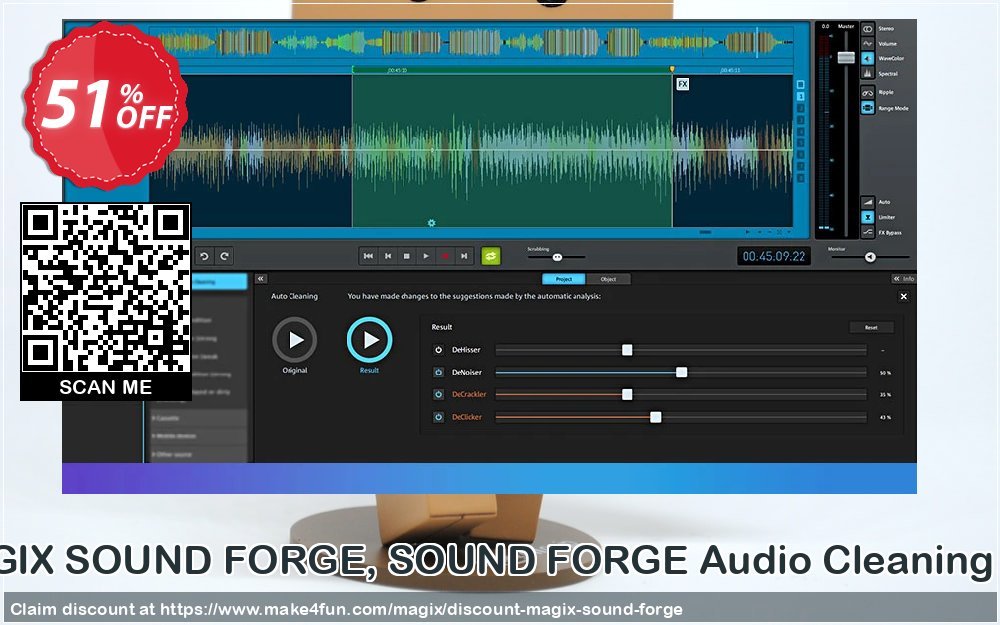
Task: Toggle the FX Bypass icon
Action: (x=867, y=232)
